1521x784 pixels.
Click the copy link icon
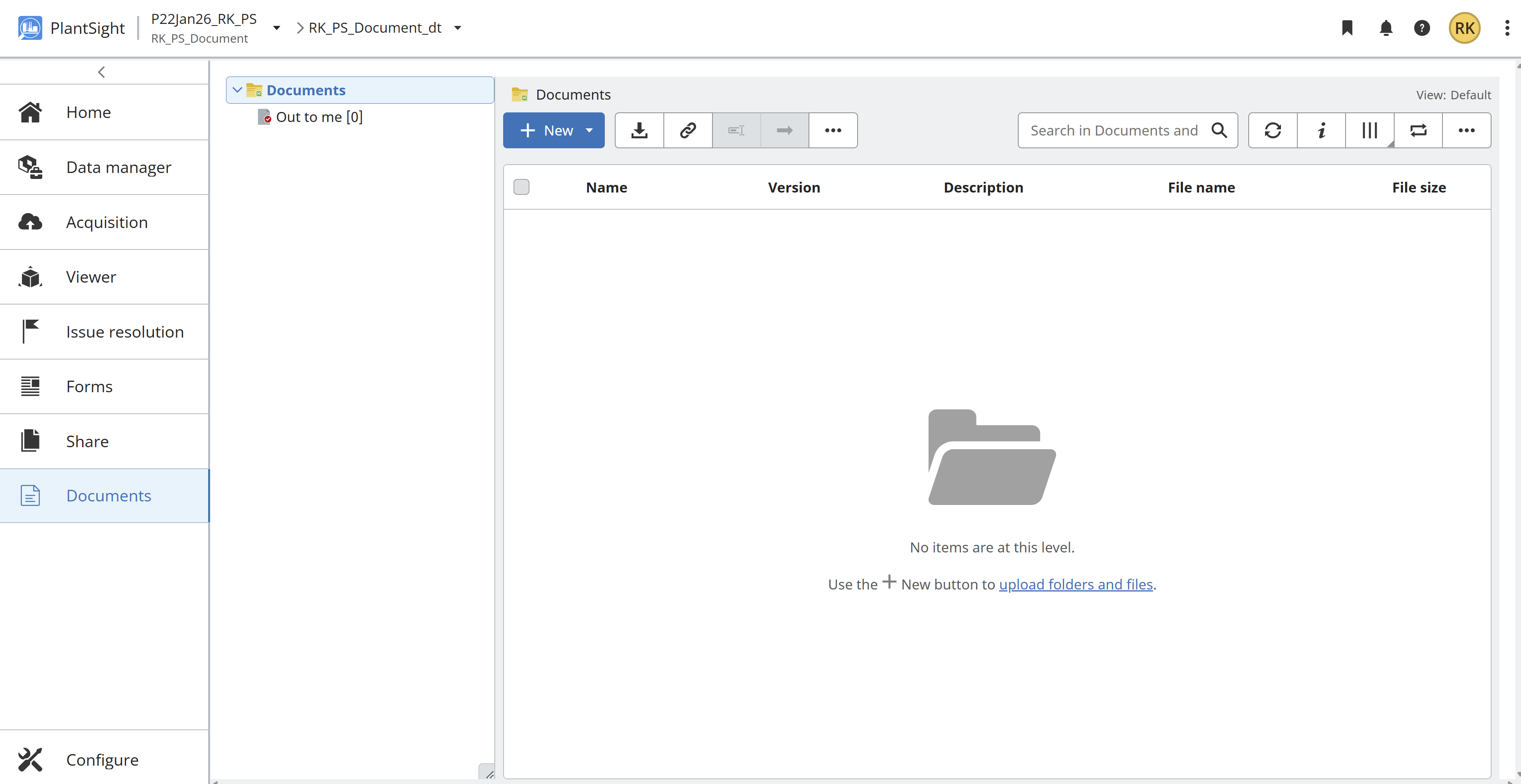tap(687, 130)
